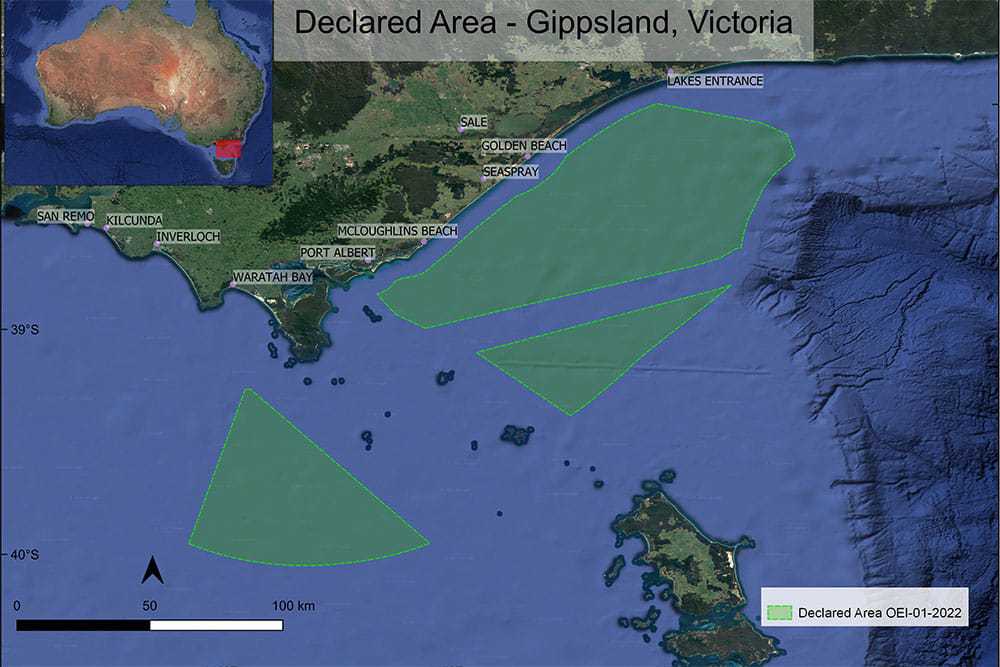Select the Seaspray location marker
This screenshot has height=667, width=1000.
point(484,180)
